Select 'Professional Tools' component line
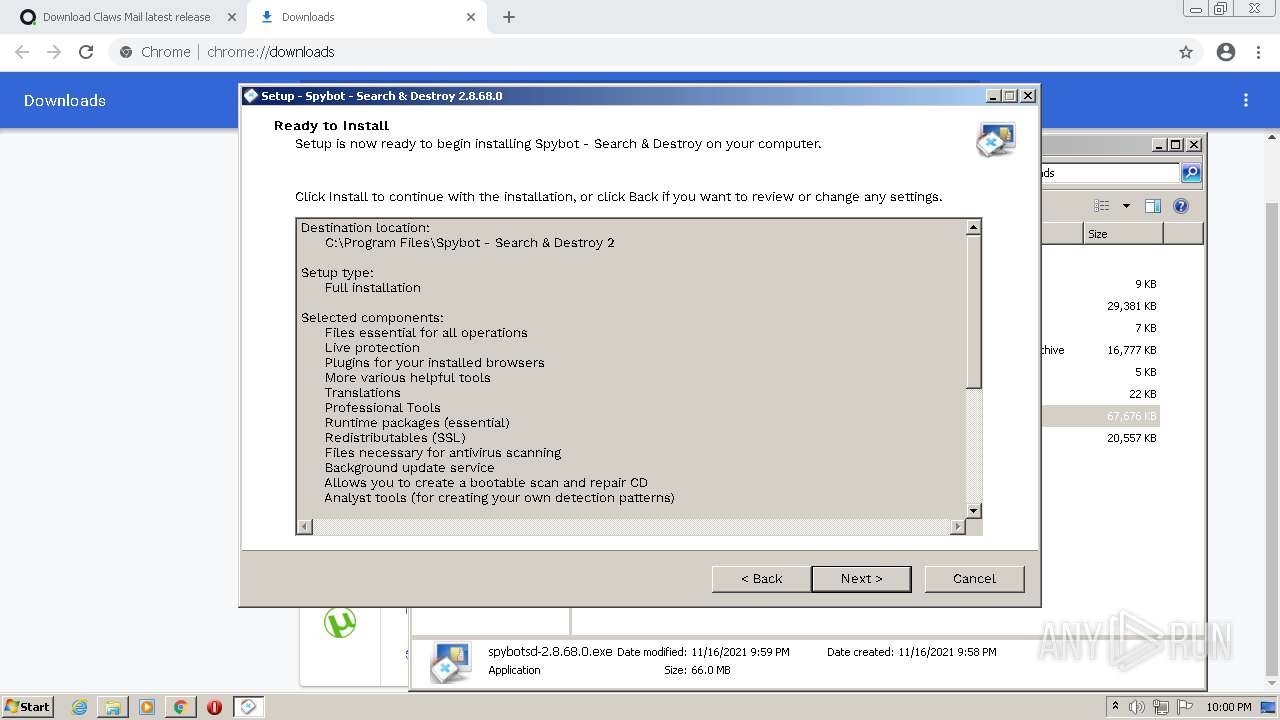The width and height of the screenshot is (1280, 720). (383, 408)
